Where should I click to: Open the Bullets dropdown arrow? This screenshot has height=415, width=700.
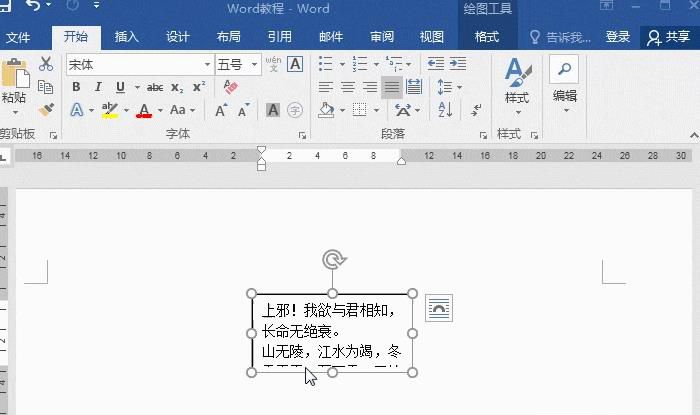[x=342, y=65]
